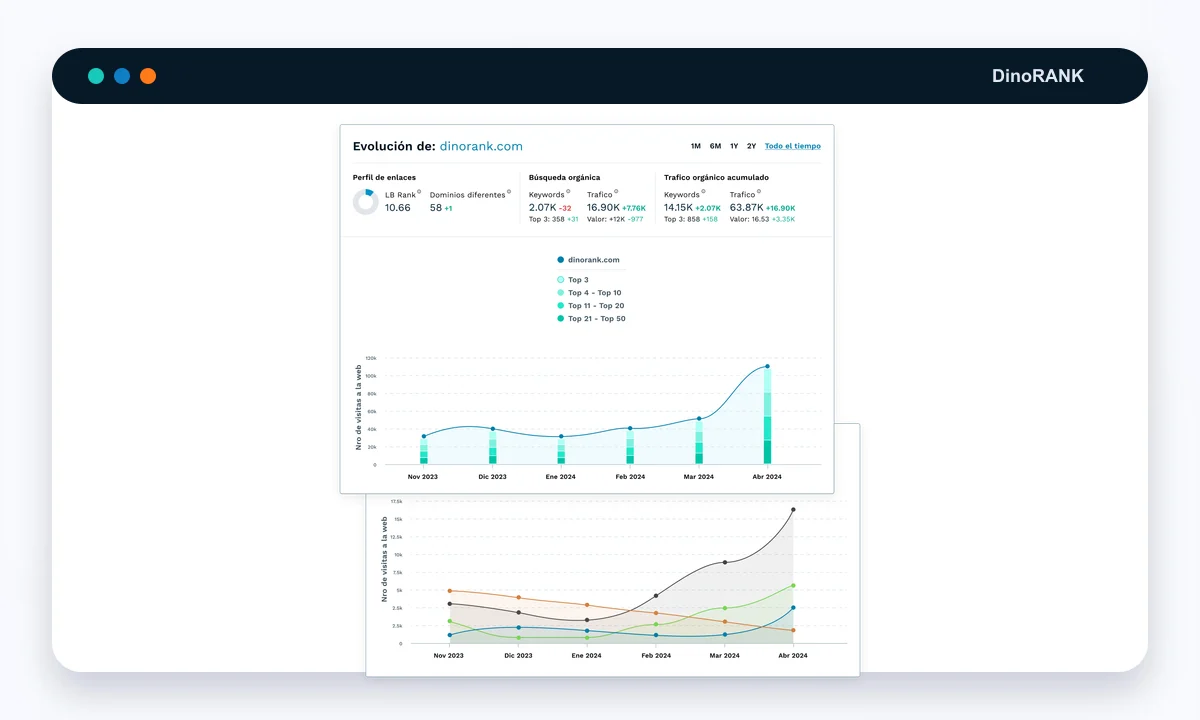This screenshot has width=1200, height=720.
Task: Hide the Top 21 - Top 50 series
Action: [x=591, y=319]
